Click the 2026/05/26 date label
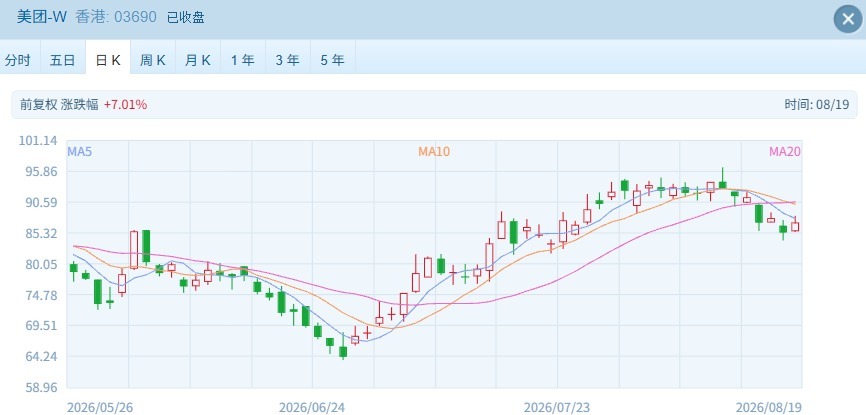The width and height of the screenshot is (866, 415). point(100,408)
